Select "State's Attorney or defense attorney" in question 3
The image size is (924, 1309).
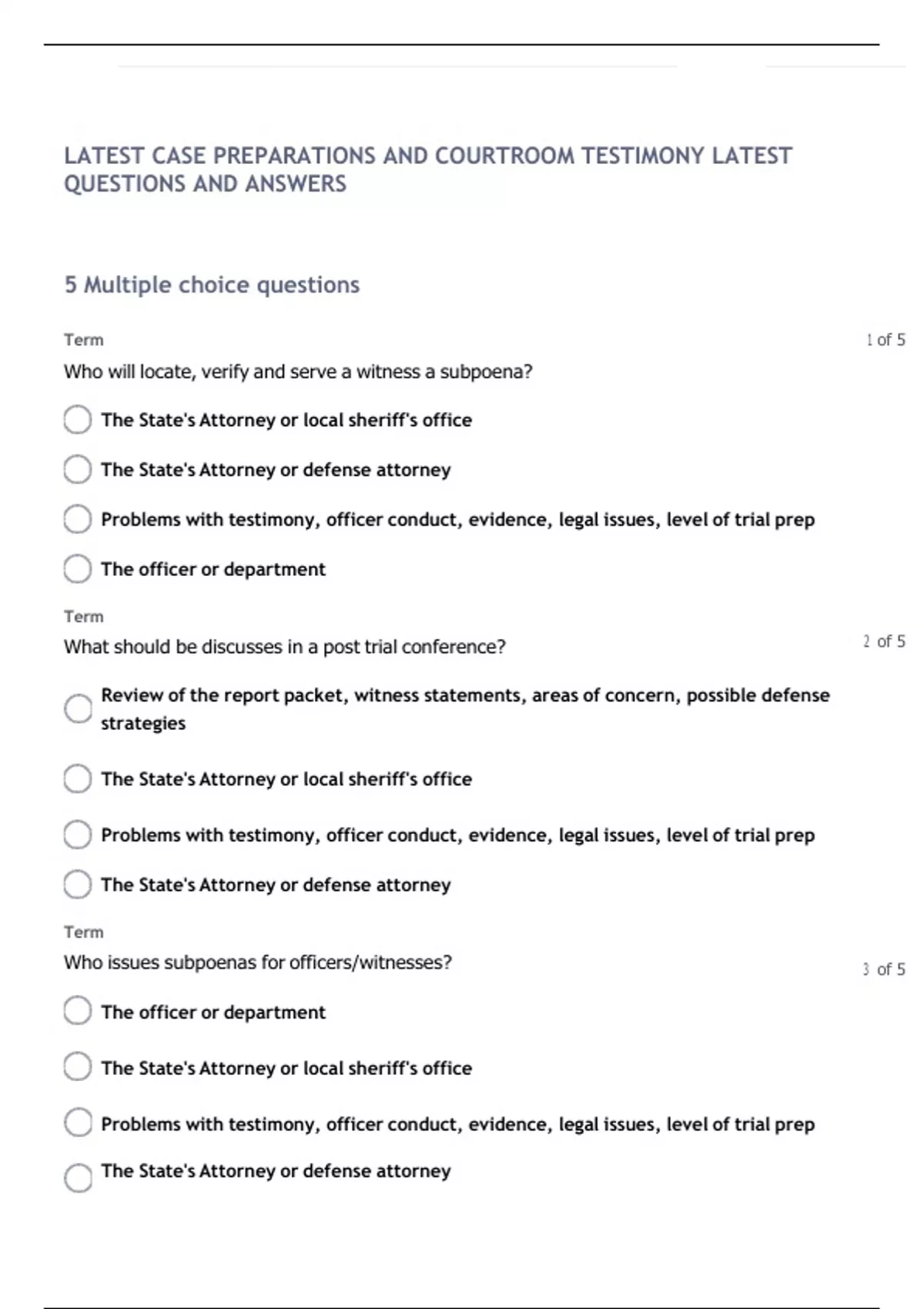tap(78, 1178)
